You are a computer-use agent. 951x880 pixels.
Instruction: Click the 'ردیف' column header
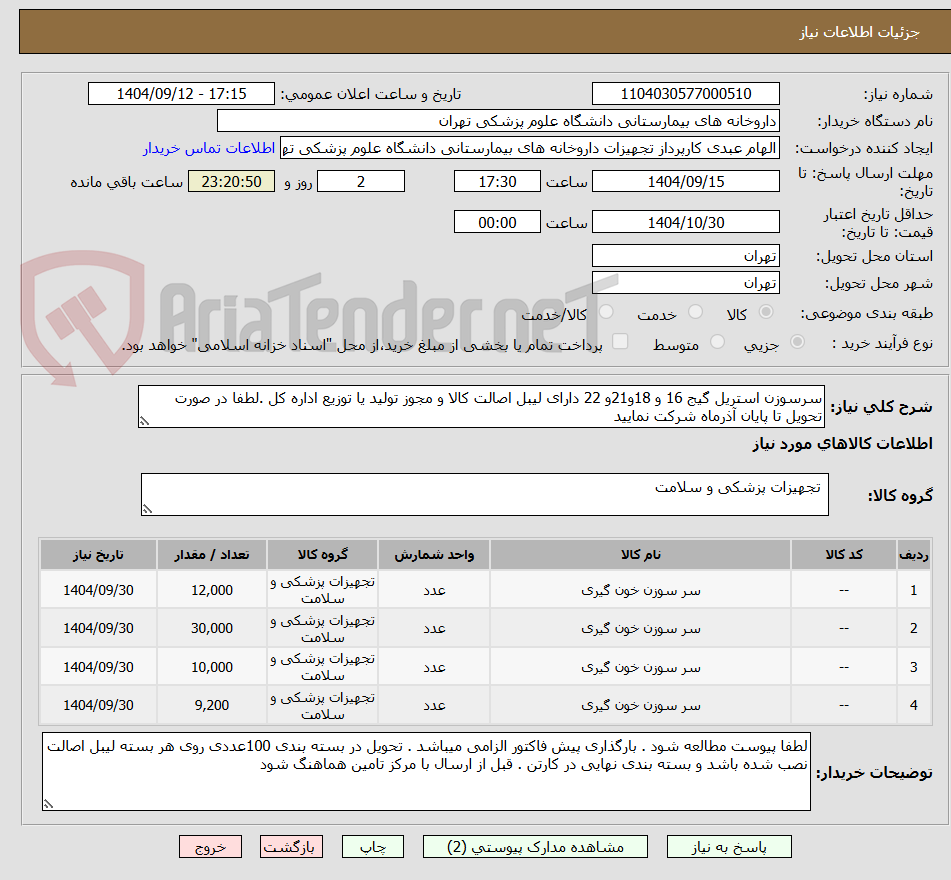coord(913,554)
